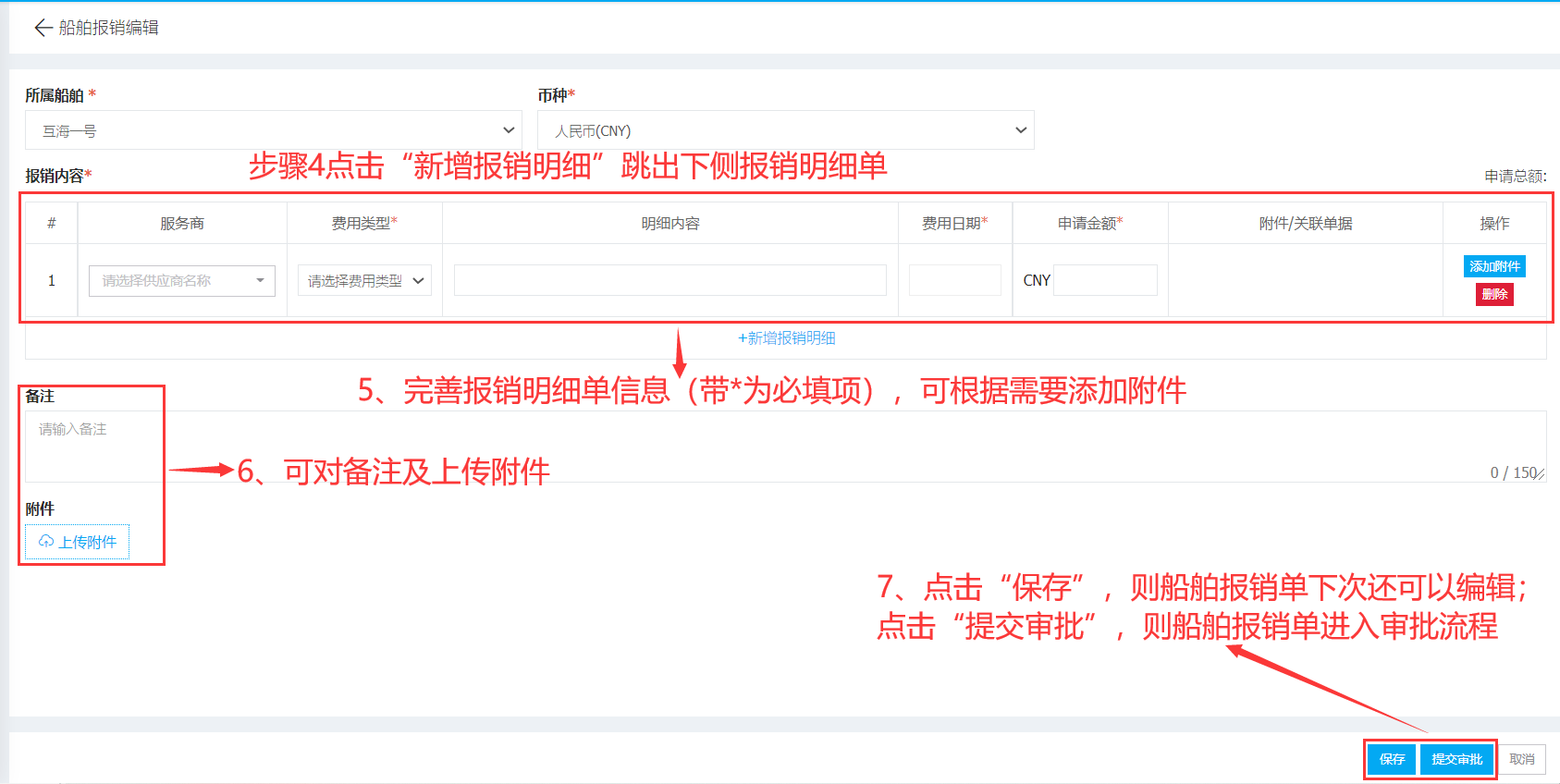Click the 保存 button
Viewport: 1560px width, 784px height.
tap(1392, 759)
